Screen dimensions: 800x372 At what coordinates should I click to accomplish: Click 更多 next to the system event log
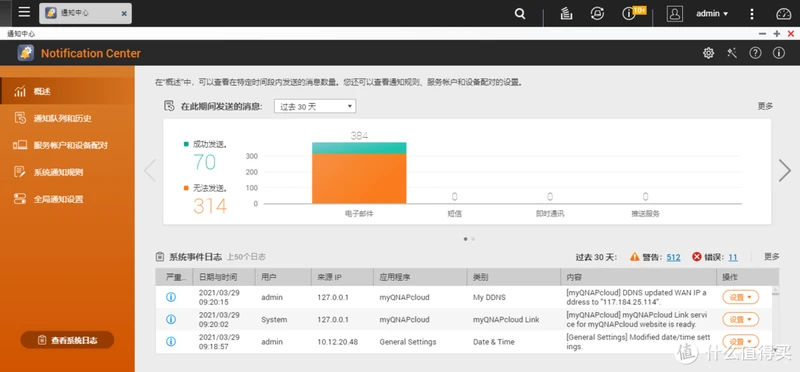point(771,257)
